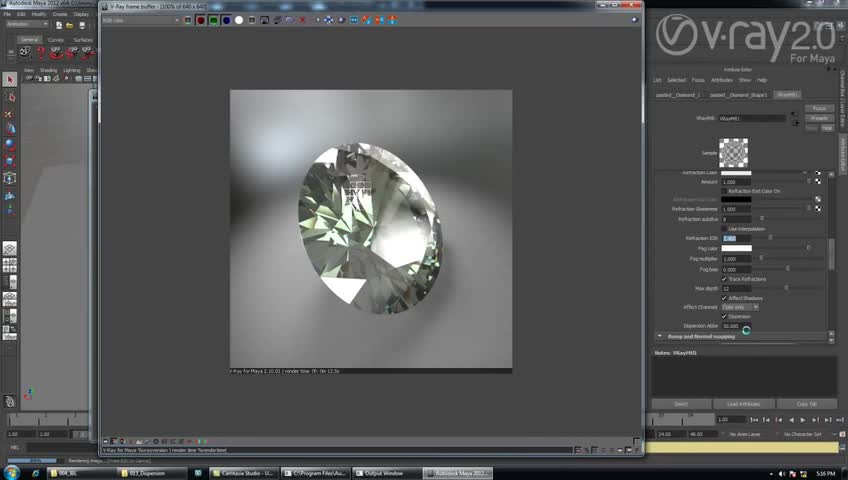The image size is (848, 480).
Task: Open the Windows Start button
Action: coord(11,473)
